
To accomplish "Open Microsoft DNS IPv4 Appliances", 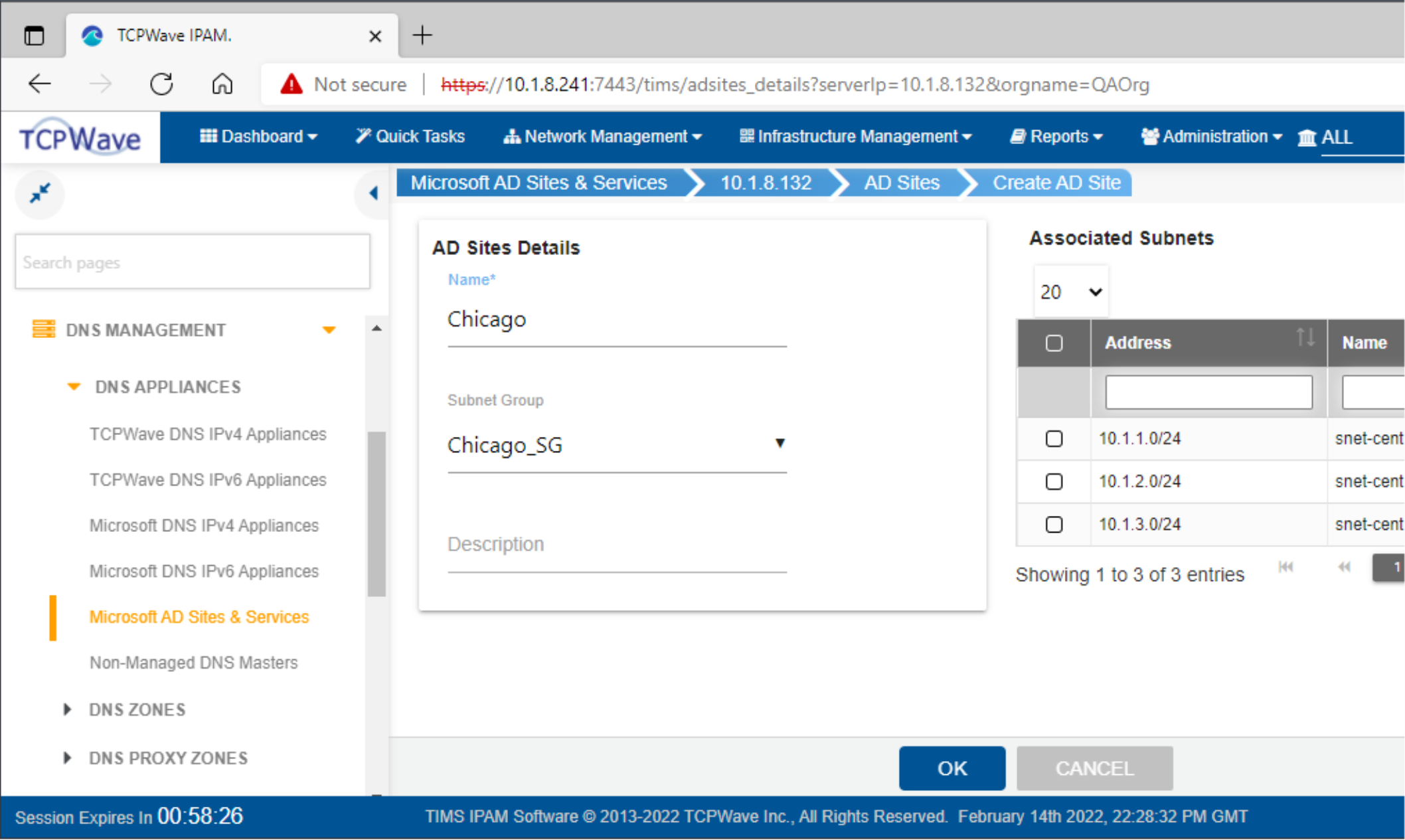I will point(204,525).
